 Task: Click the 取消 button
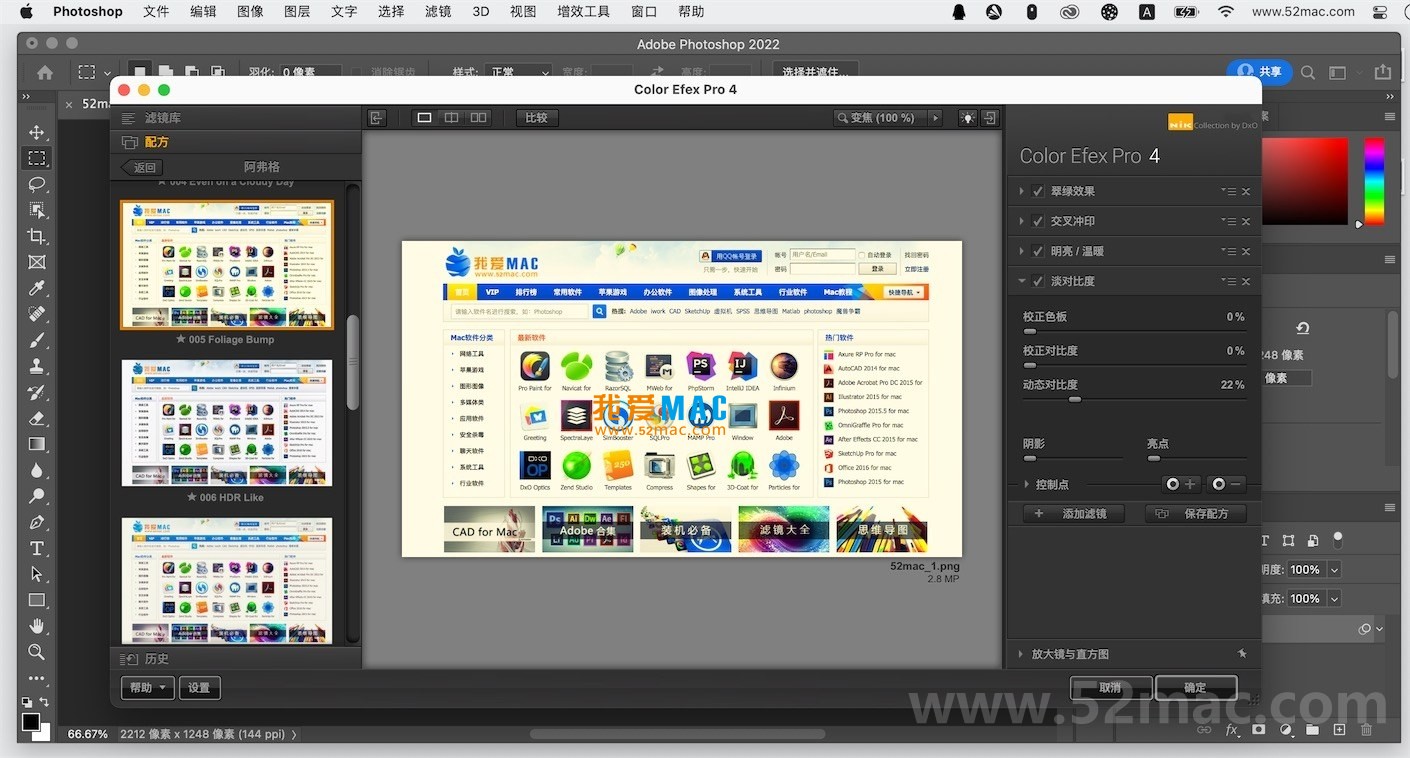(x=1111, y=687)
